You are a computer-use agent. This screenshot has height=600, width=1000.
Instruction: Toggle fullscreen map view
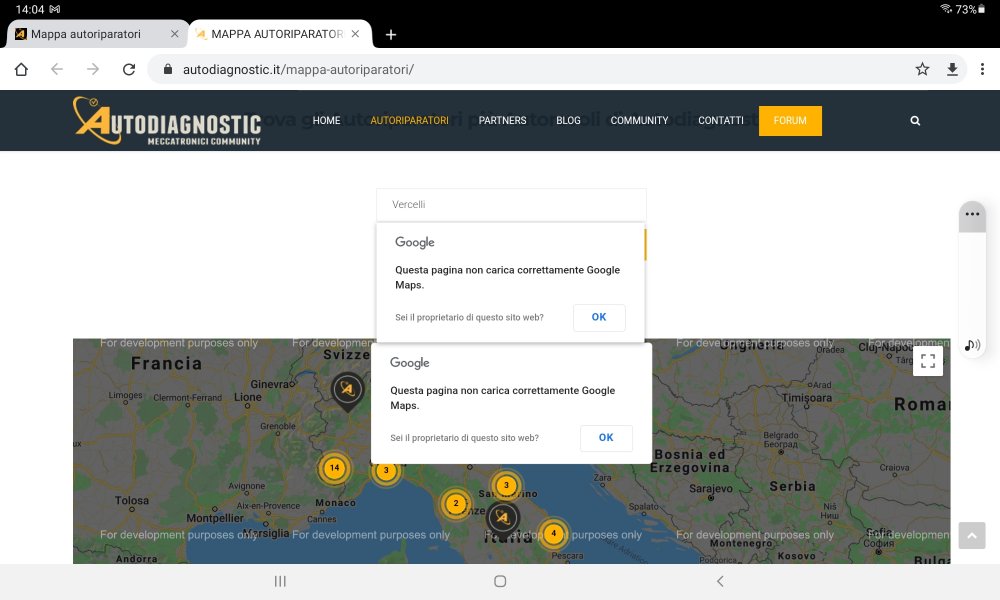[x=927, y=361]
